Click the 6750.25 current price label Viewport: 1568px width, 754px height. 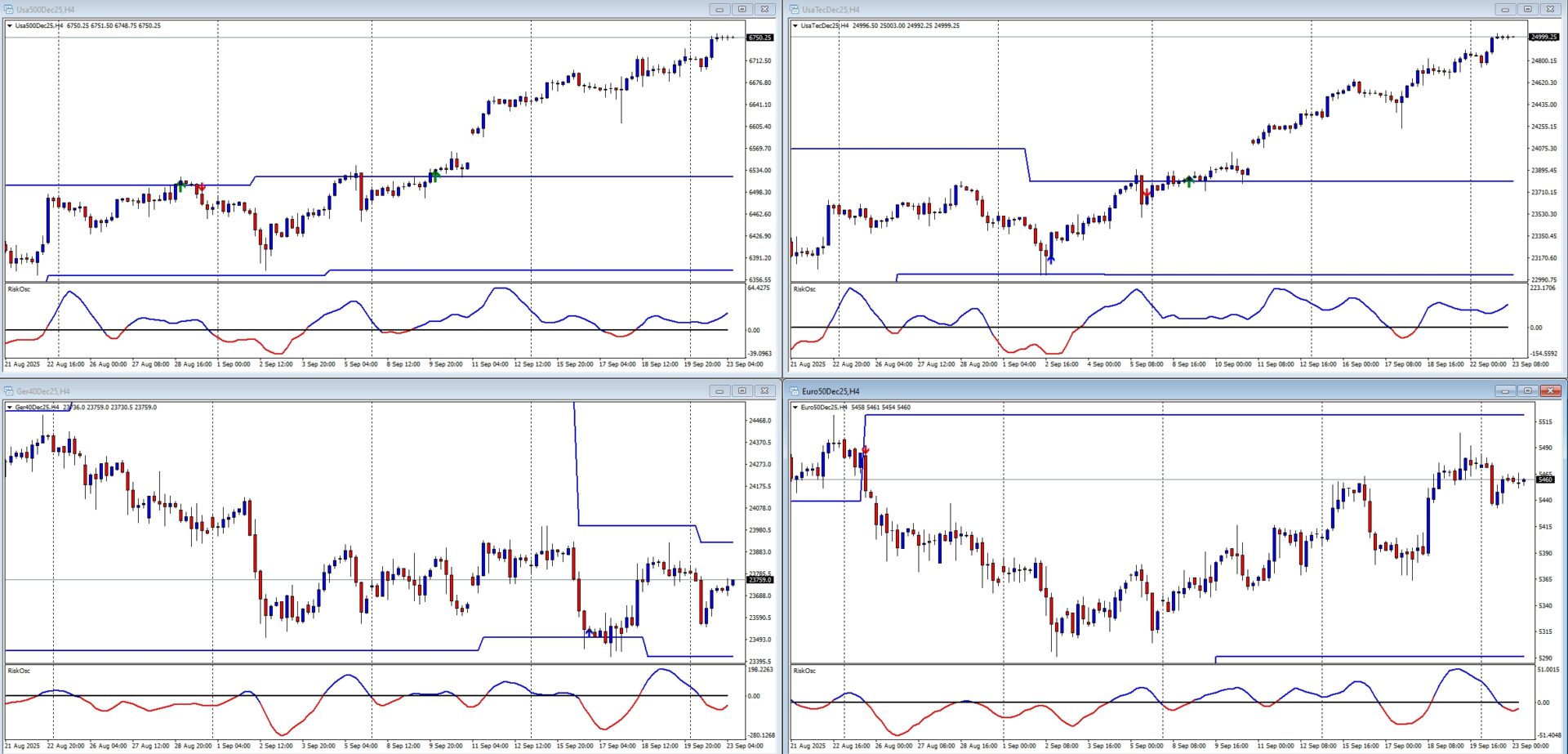tap(759, 38)
